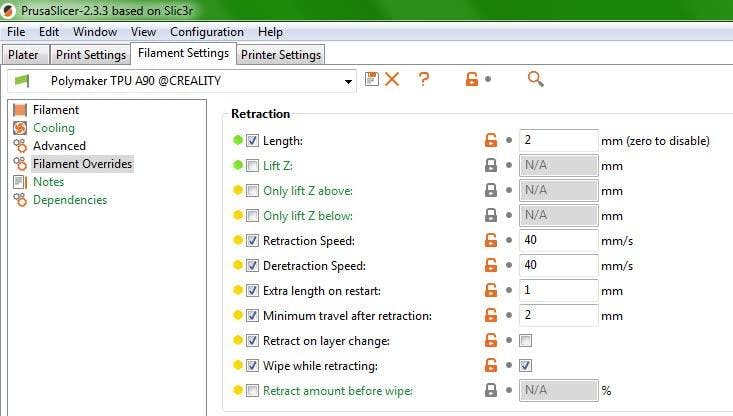Uncheck the Wipe while retracting value checkbox
The height and width of the screenshot is (416, 733).
click(x=526, y=366)
